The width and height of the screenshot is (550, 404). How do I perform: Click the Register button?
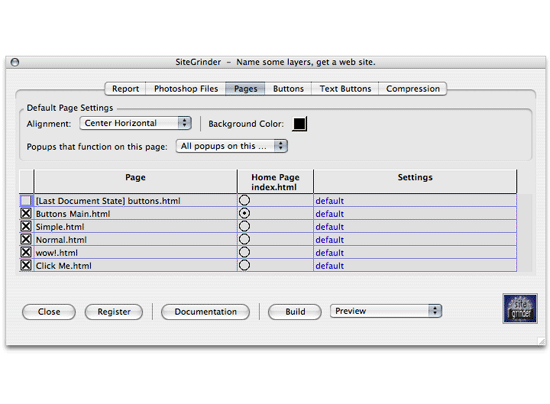pyautogui.click(x=114, y=312)
